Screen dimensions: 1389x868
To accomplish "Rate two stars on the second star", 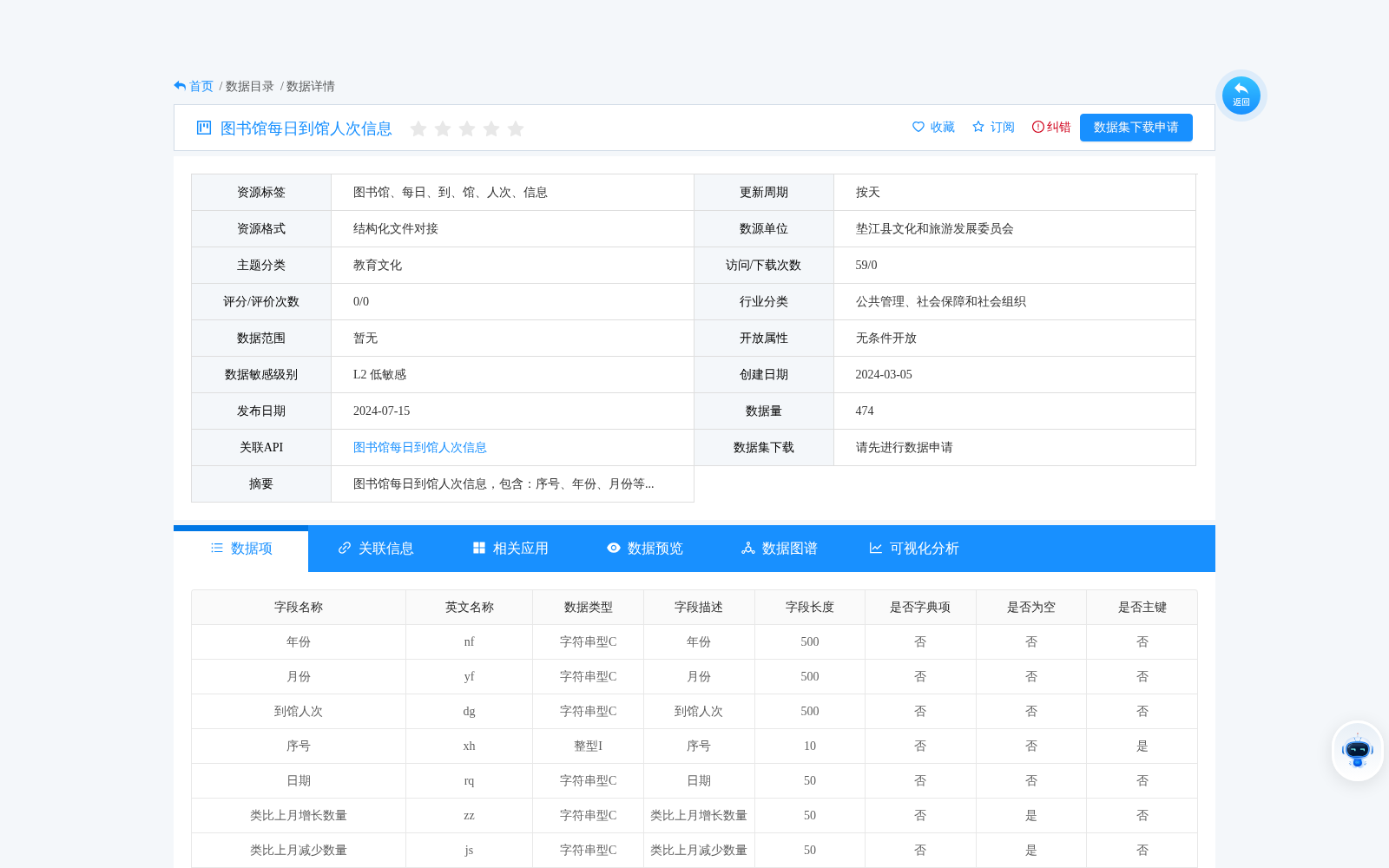I will 442,128.
